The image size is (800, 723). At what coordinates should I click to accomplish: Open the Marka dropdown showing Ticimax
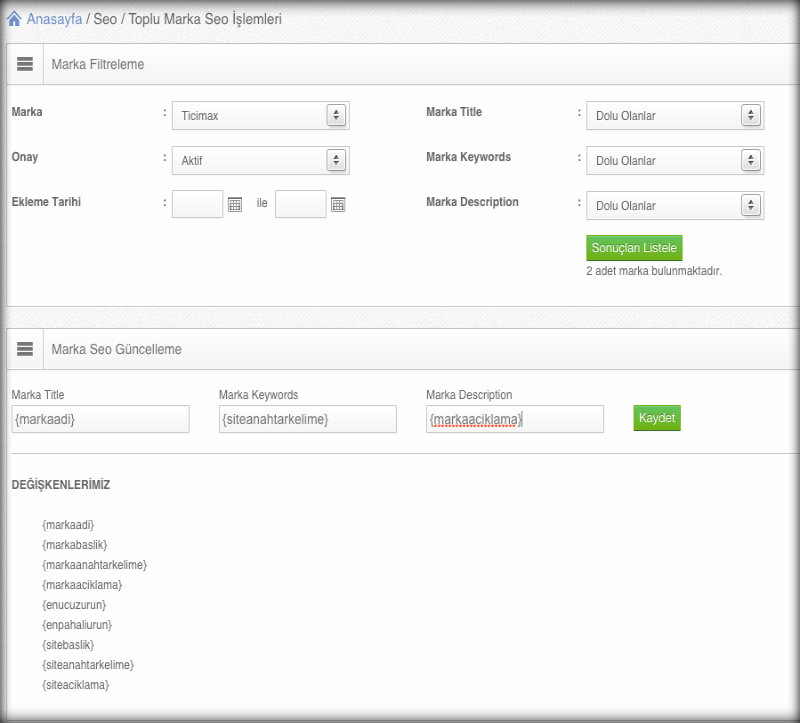click(260, 116)
